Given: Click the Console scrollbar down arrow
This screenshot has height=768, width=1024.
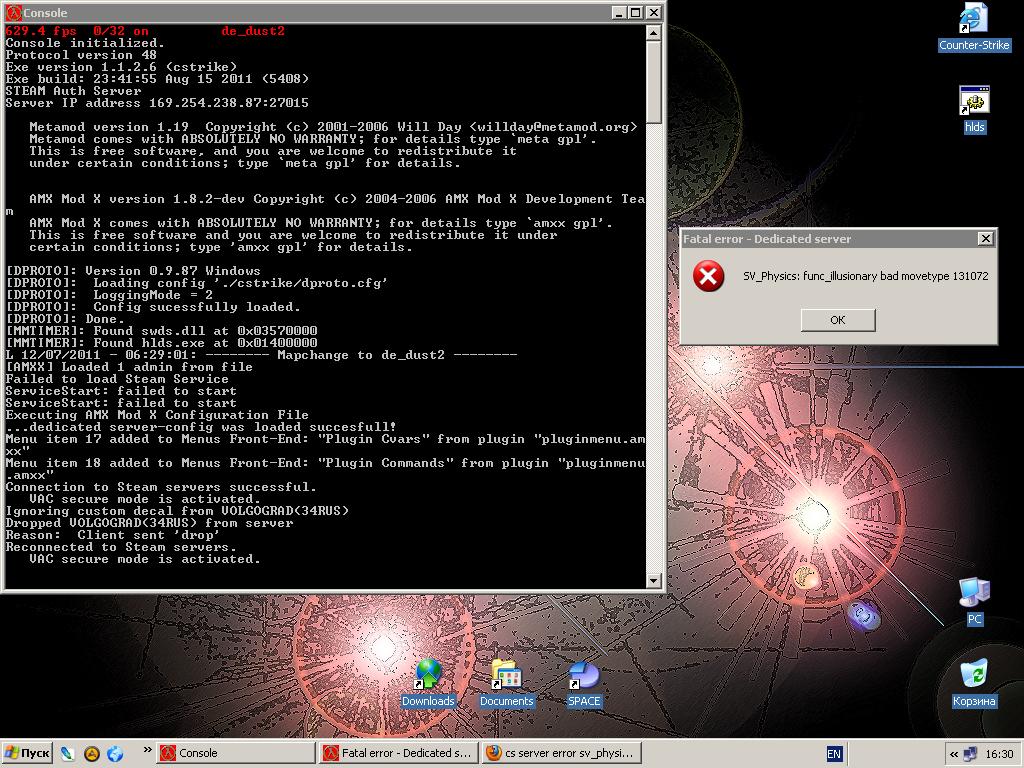Looking at the screenshot, I should point(654,580).
